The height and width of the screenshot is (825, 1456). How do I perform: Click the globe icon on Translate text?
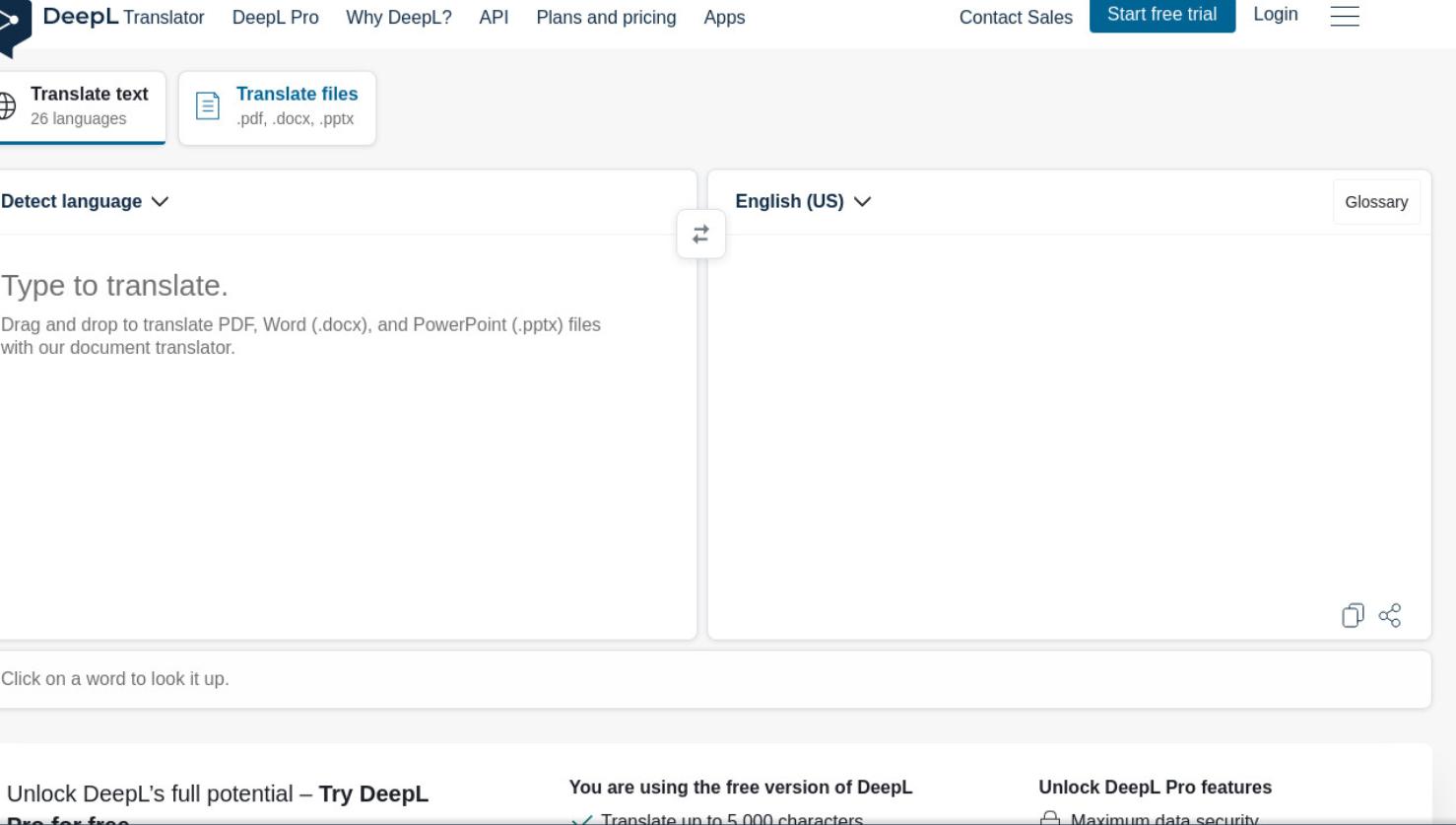[x=6, y=105]
